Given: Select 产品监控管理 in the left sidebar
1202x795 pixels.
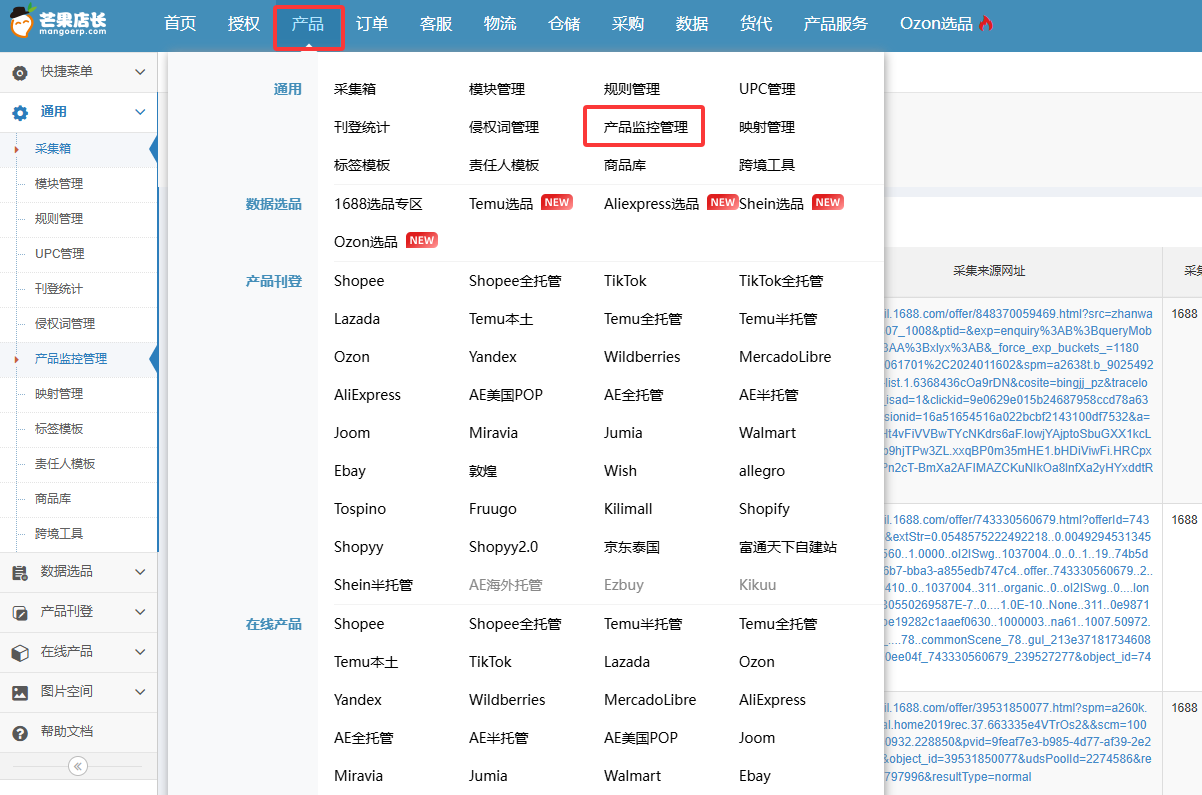Looking at the screenshot, I should tap(71, 359).
